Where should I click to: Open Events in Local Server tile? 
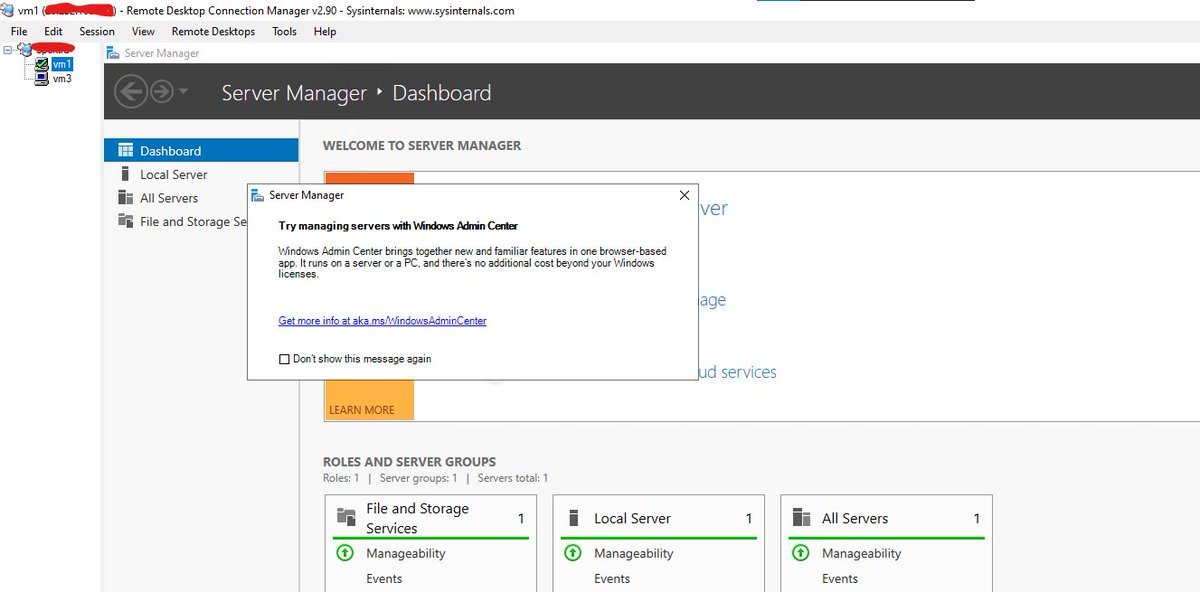tap(612, 578)
